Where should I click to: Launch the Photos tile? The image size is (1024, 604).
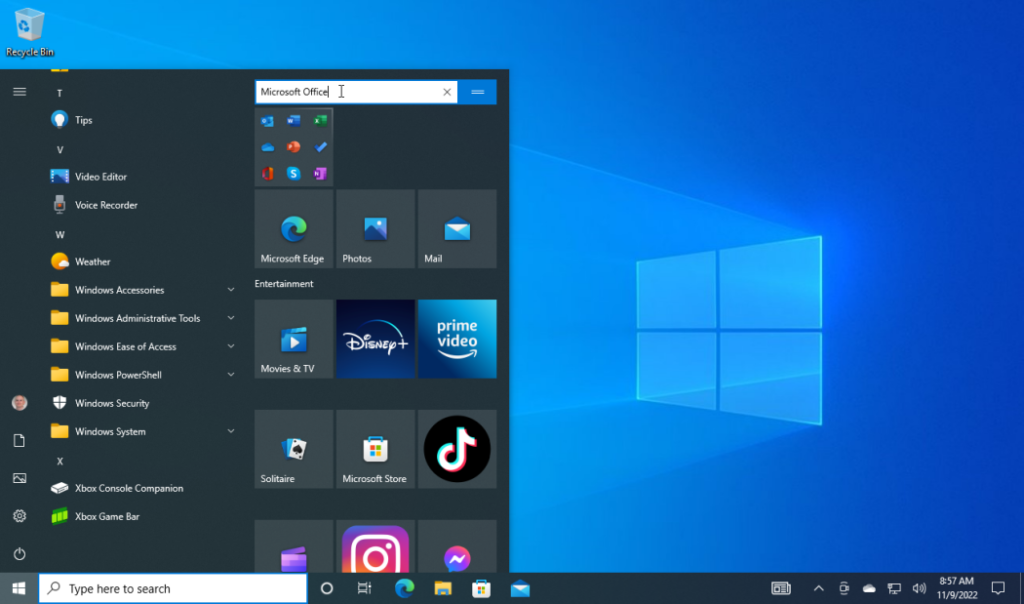click(x=375, y=229)
